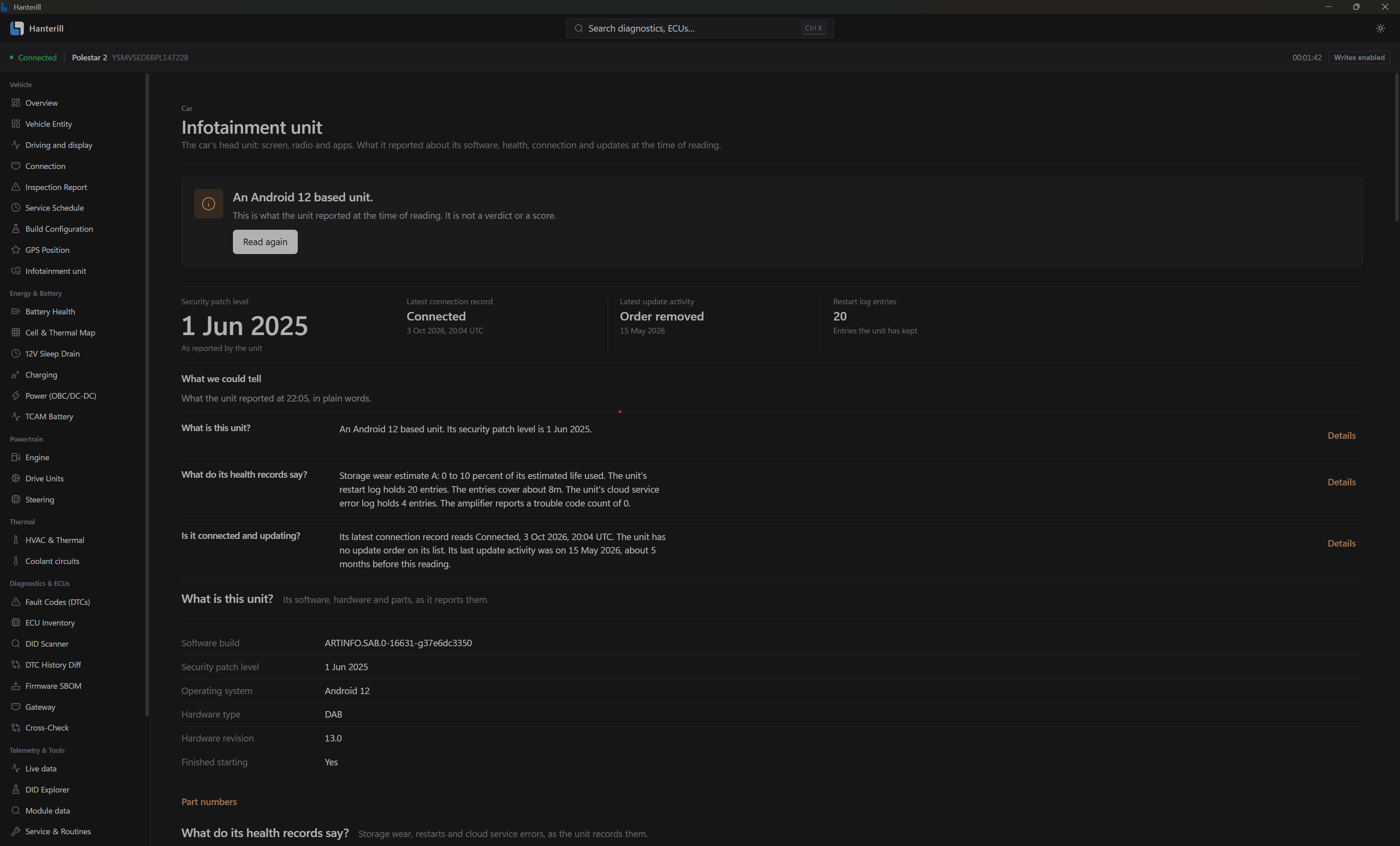The height and width of the screenshot is (846, 1400).
Task: Click the Drive Units gear icon
Action: [16, 479]
